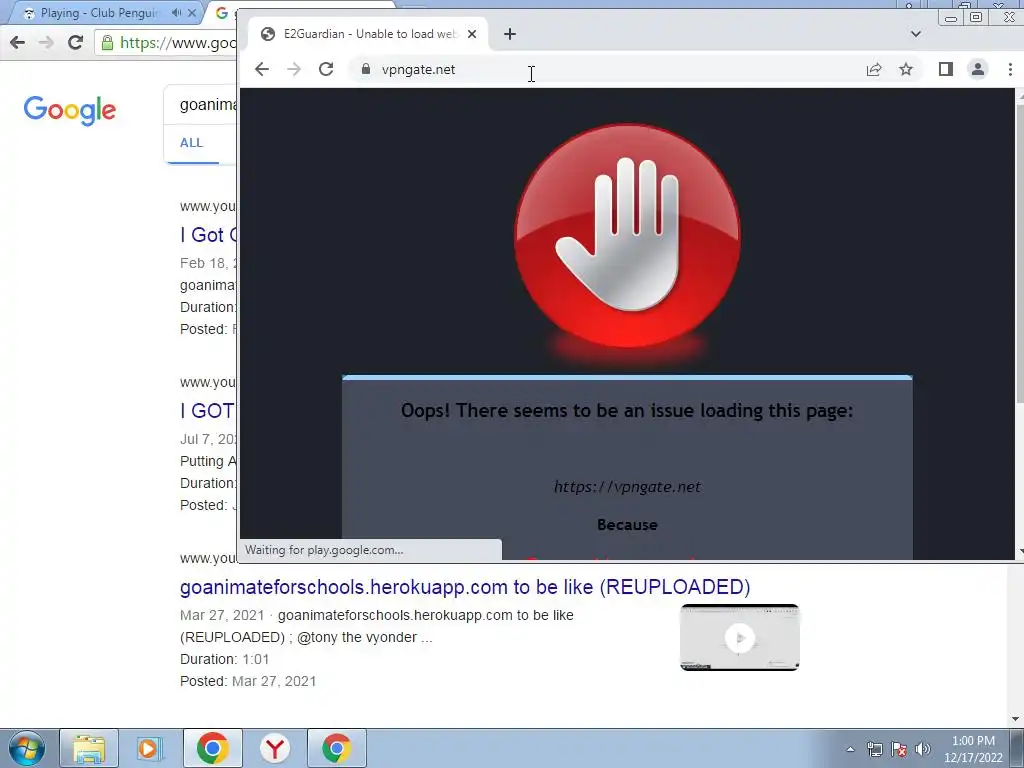Click the network tray icon

874,749
